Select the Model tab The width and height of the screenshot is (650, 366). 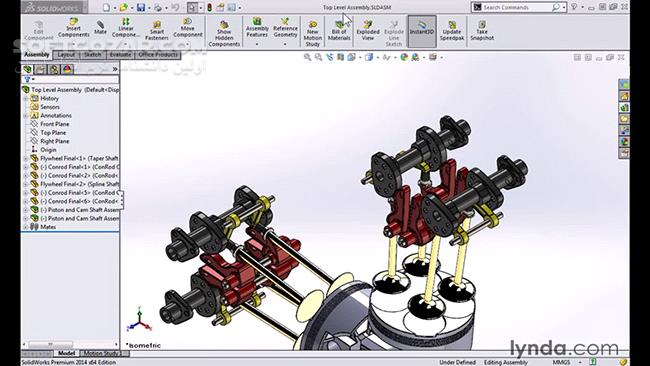66,354
